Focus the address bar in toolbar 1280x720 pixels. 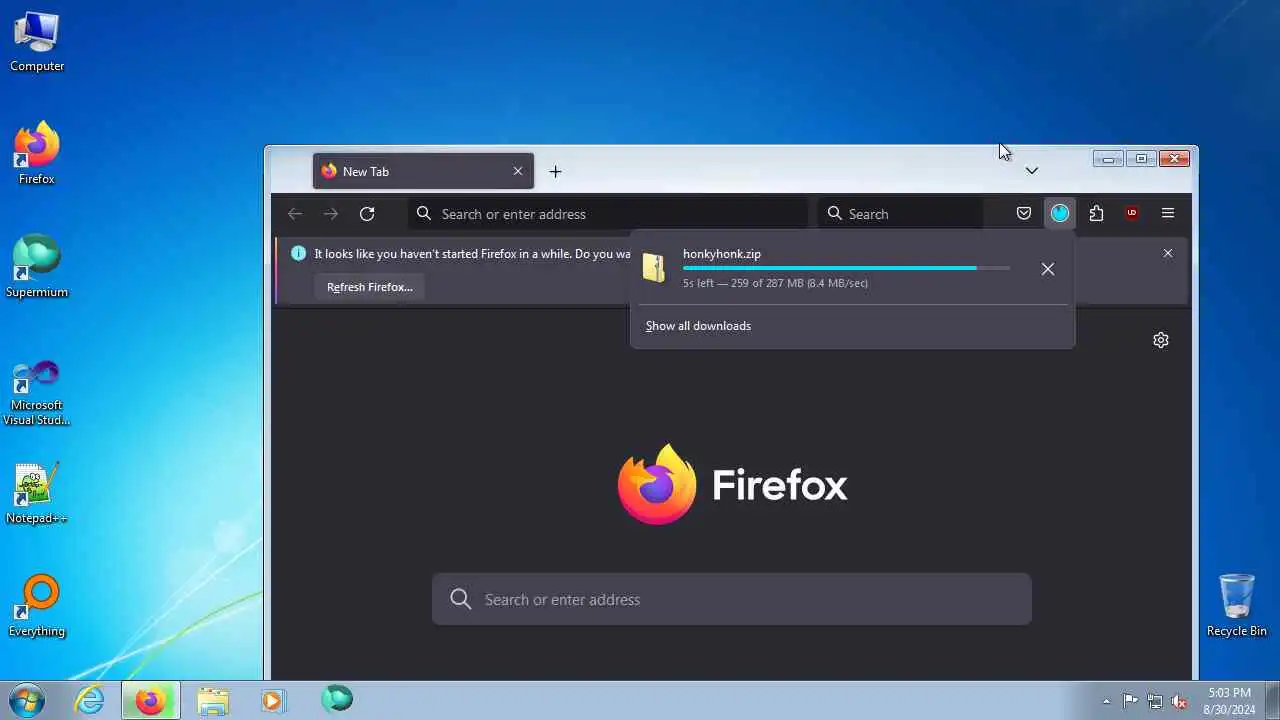tap(608, 213)
